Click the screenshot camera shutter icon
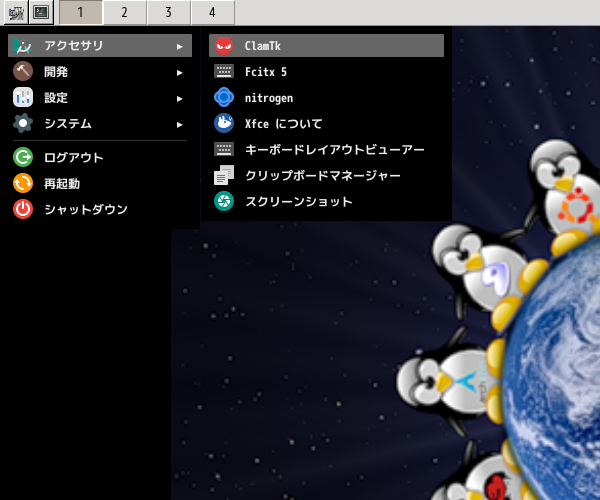 [224, 201]
